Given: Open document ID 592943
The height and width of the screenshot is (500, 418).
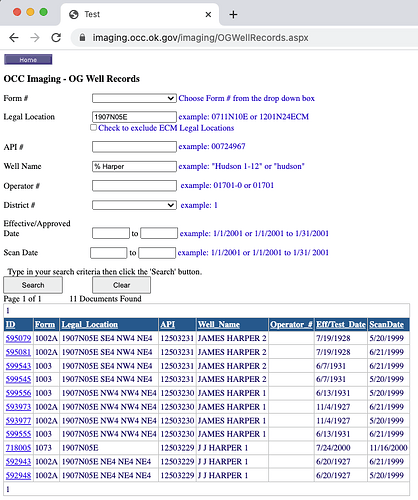Looking at the screenshot, I should pos(18,462).
